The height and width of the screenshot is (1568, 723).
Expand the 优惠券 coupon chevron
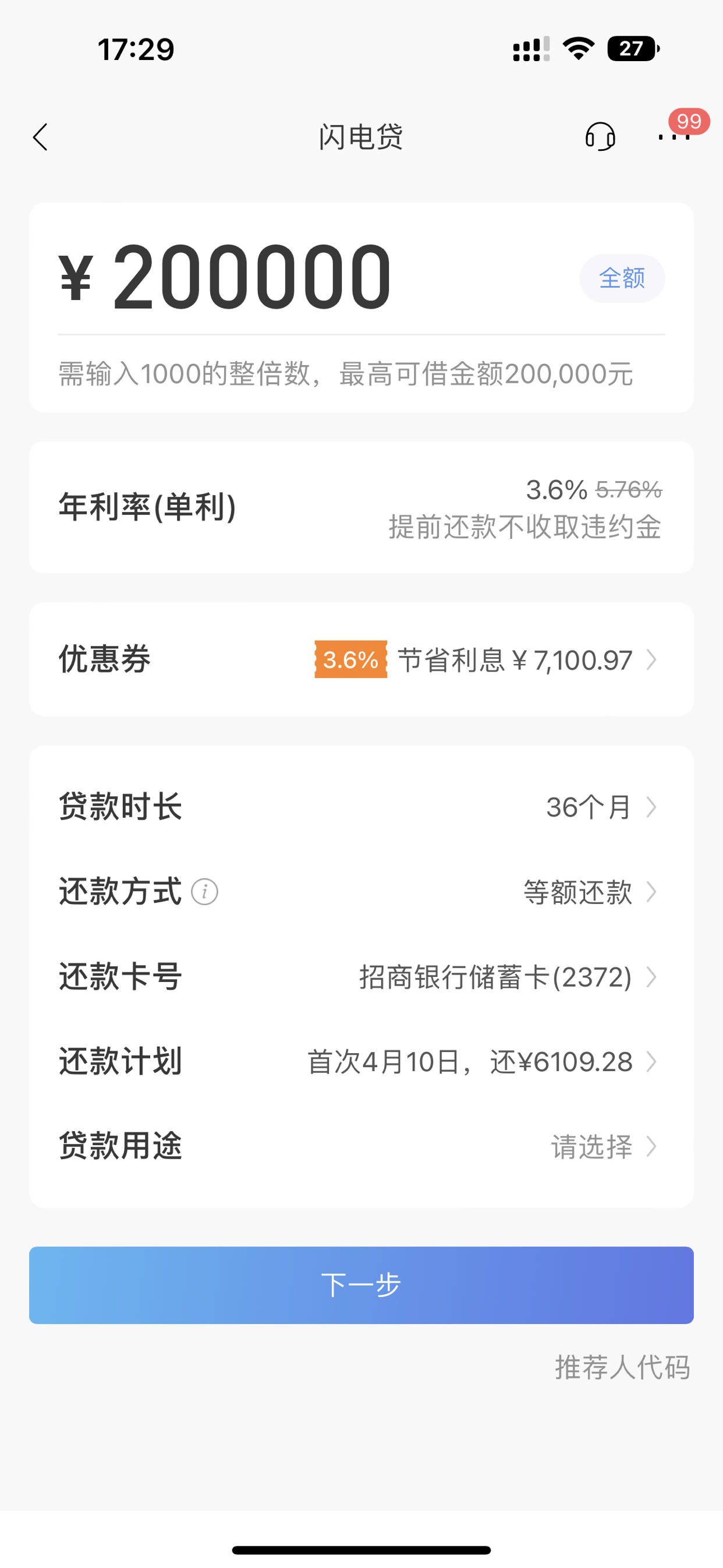pos(651,659)
